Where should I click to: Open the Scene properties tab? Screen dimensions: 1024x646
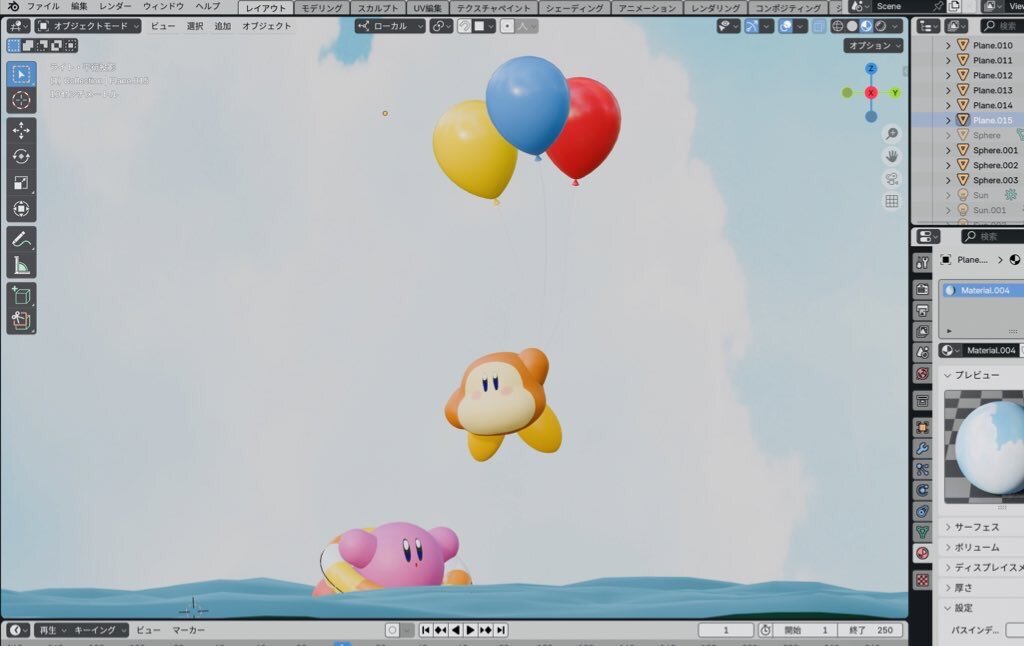pyautogui.click(x=922, y=352)
